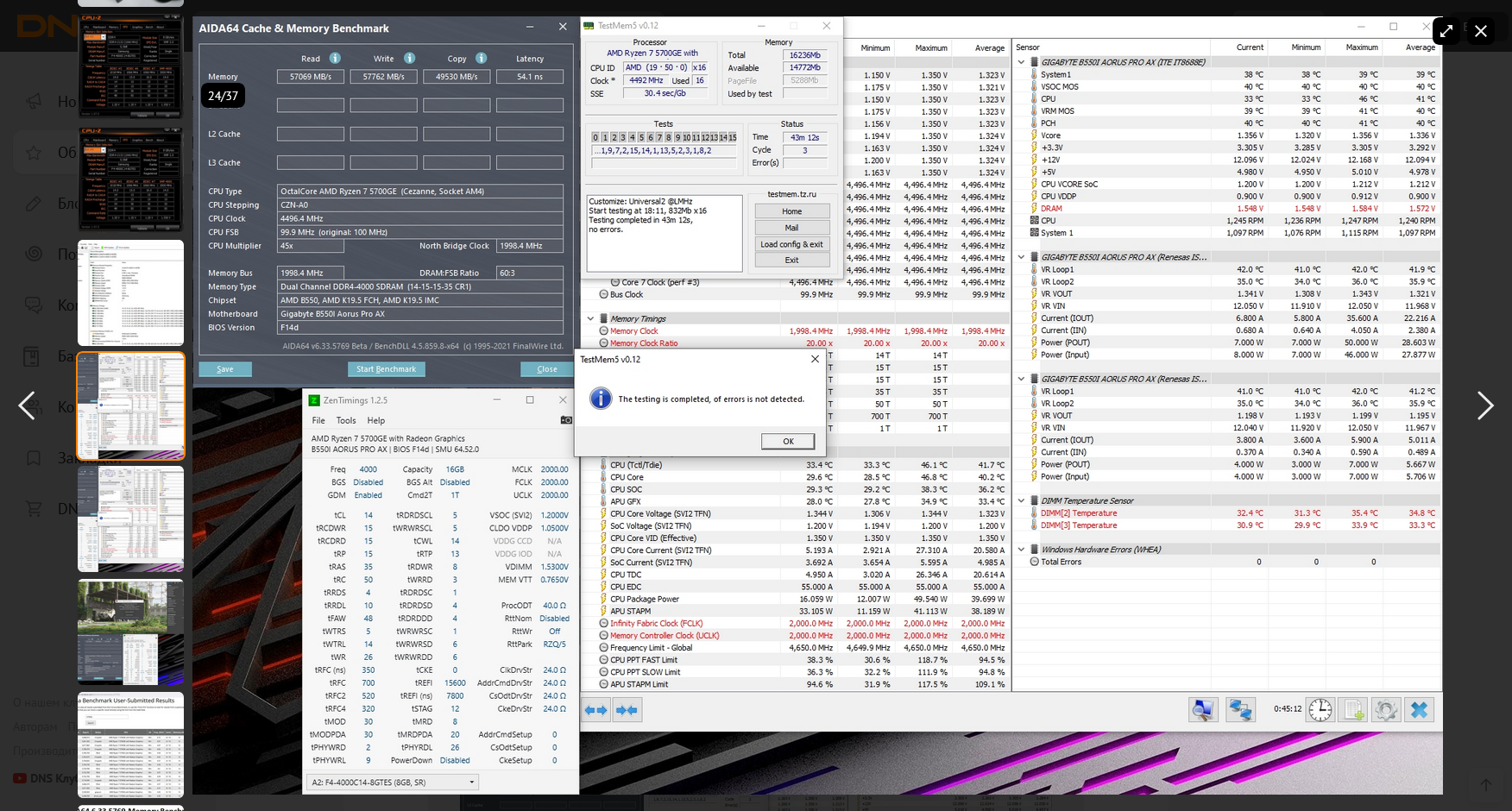The width and height of the screenshot is (1512, 811).
Task: Open the Help menu in ZenTimings
Action: click(376, 420)
